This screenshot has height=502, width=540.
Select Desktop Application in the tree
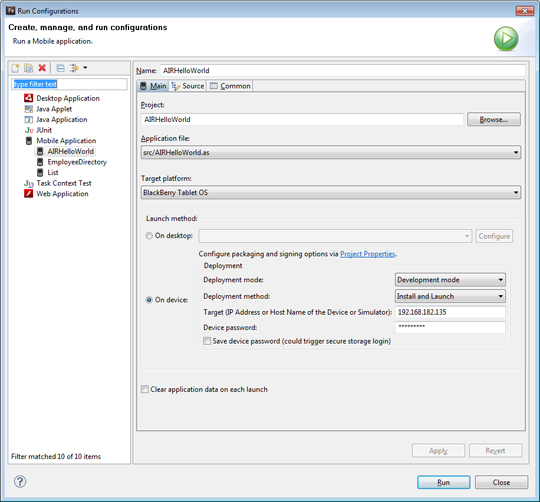68,98
